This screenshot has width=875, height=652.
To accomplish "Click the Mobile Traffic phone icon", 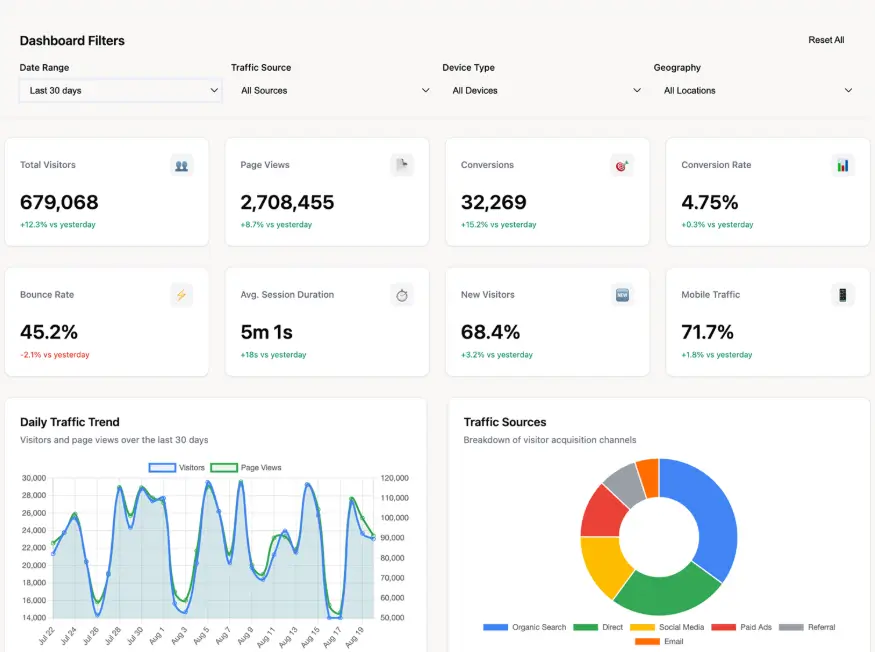I will pyautogui.click(x=842, y=295).
